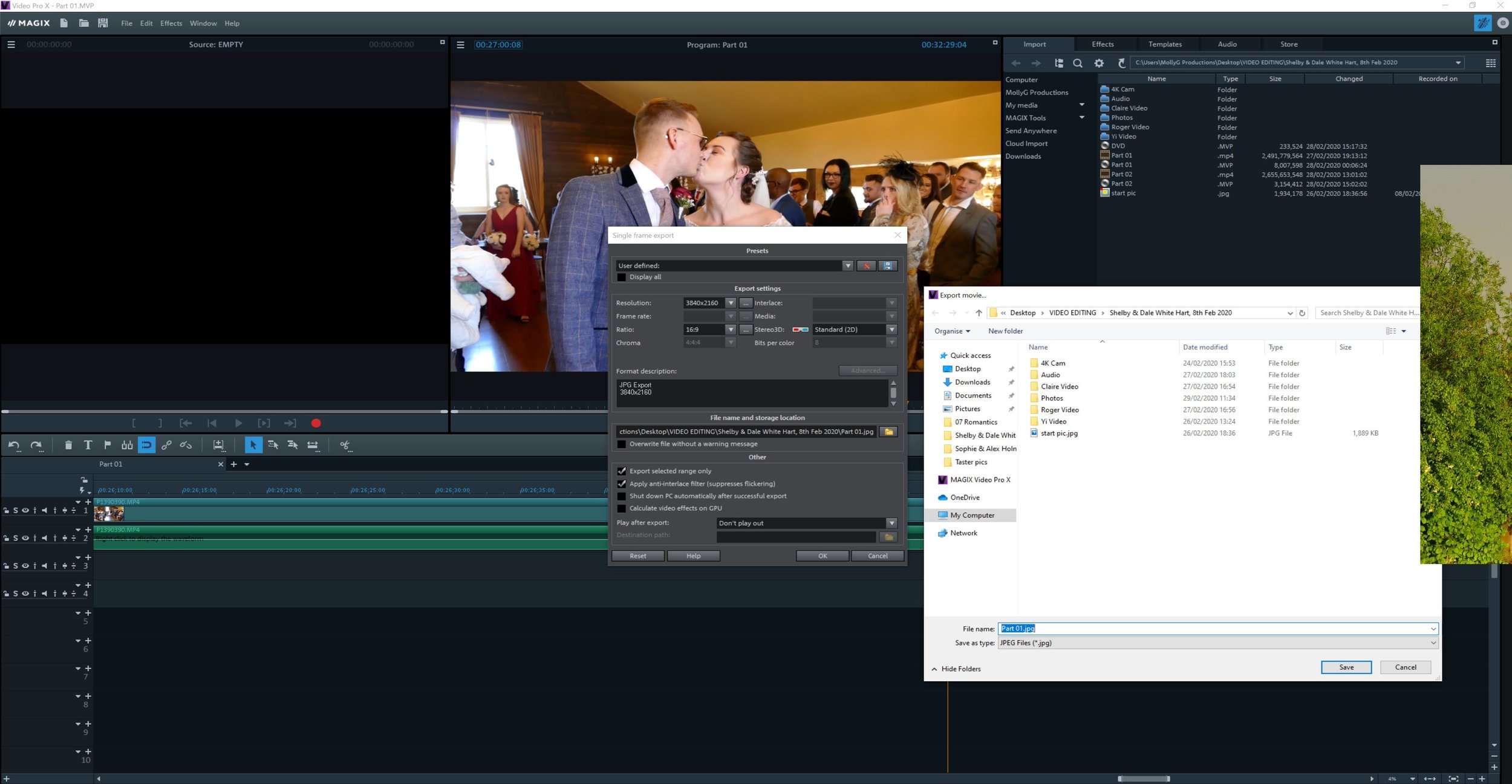The width and height of the screenshot is (1512, 784).
Task: Open the Resolution dropdown arrow
Action: pos(731,303)
